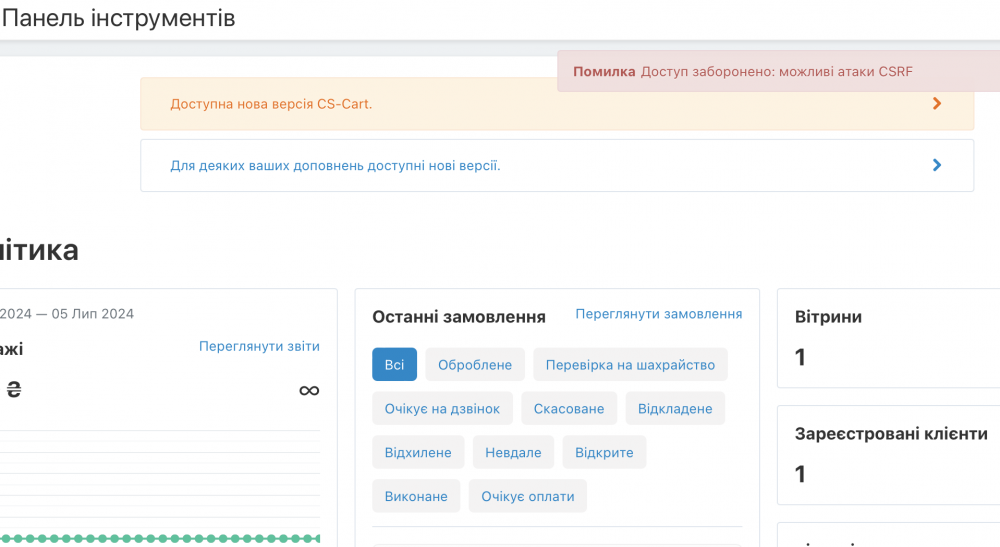Click the infinity symbol in sales panel

click(x=309, y=390)
